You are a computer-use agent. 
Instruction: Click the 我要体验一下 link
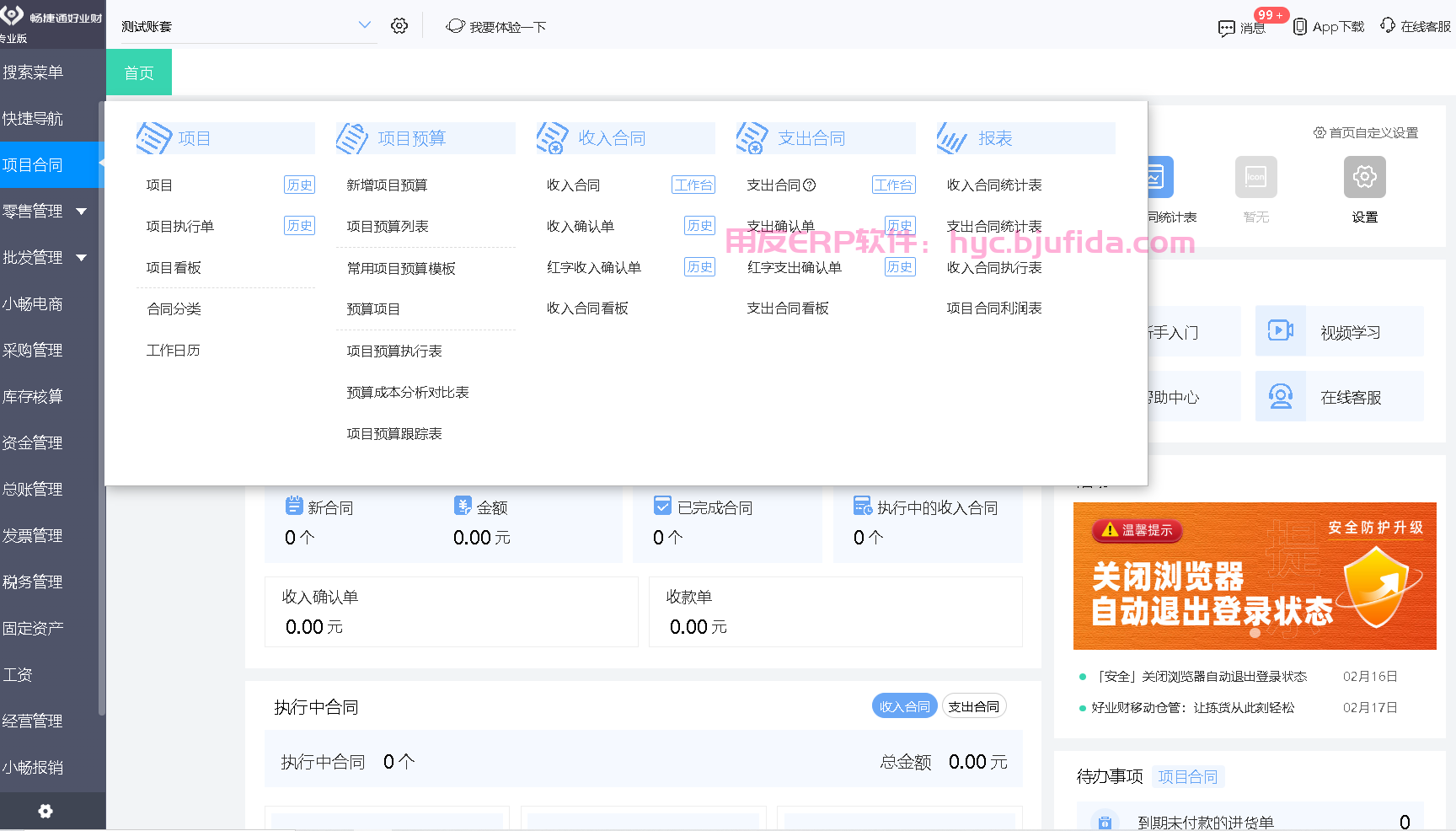pos(496,27)
